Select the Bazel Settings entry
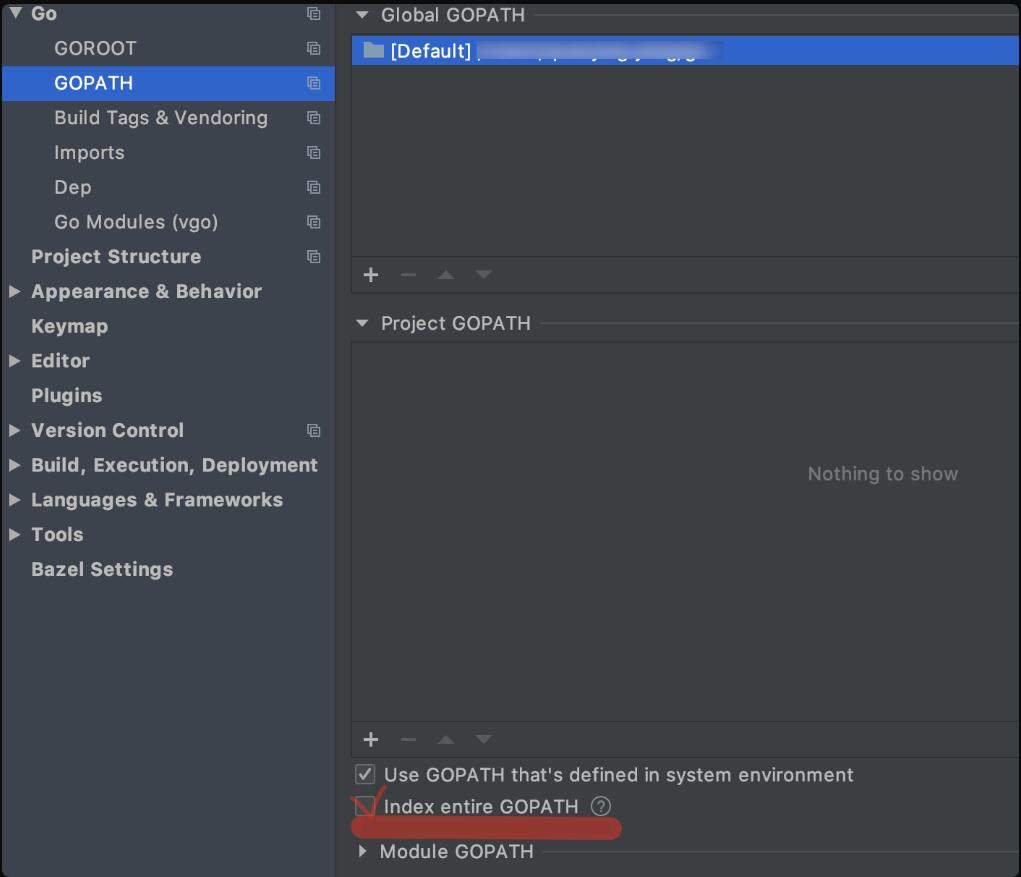The height and width of the screenshot is (877, 1021). click(102, 570)
